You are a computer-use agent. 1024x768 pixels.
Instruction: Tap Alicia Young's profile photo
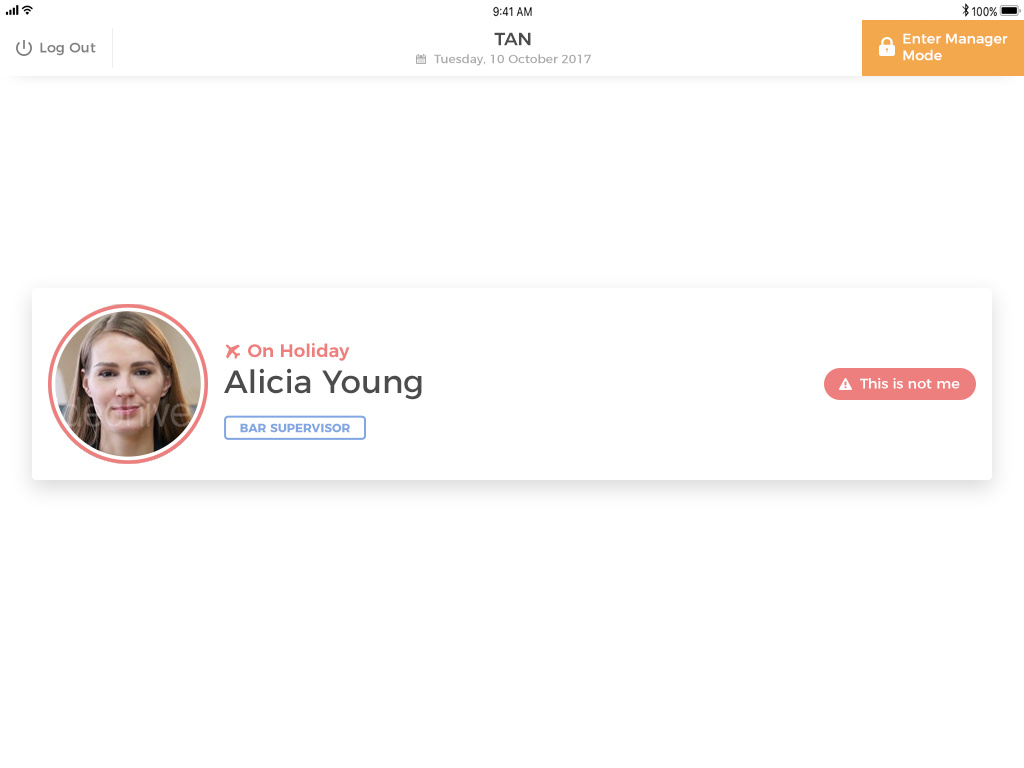pyautogui.click(x=128, y=384)
